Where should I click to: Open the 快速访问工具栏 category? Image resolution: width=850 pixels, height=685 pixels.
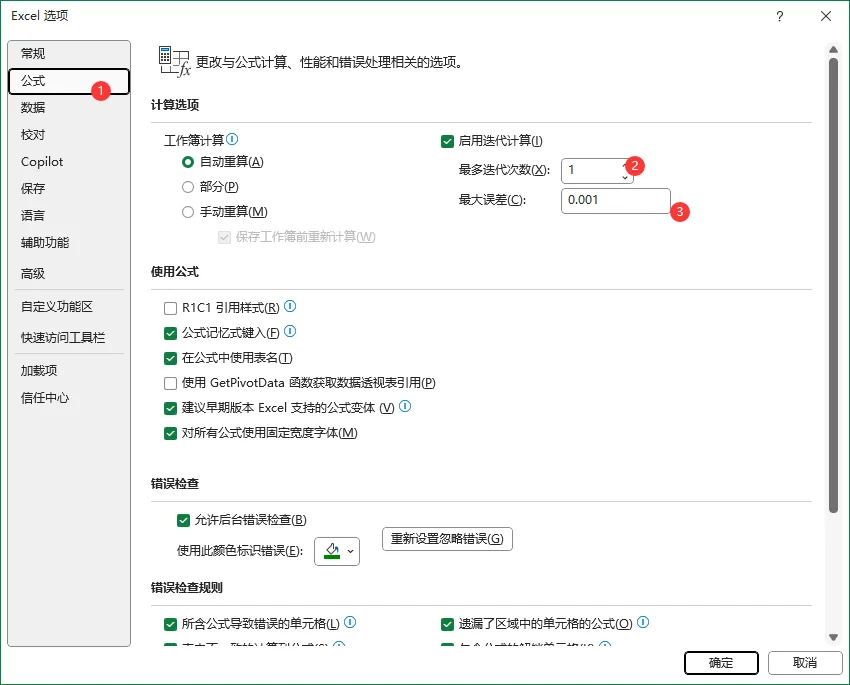(x=69, y=338)
